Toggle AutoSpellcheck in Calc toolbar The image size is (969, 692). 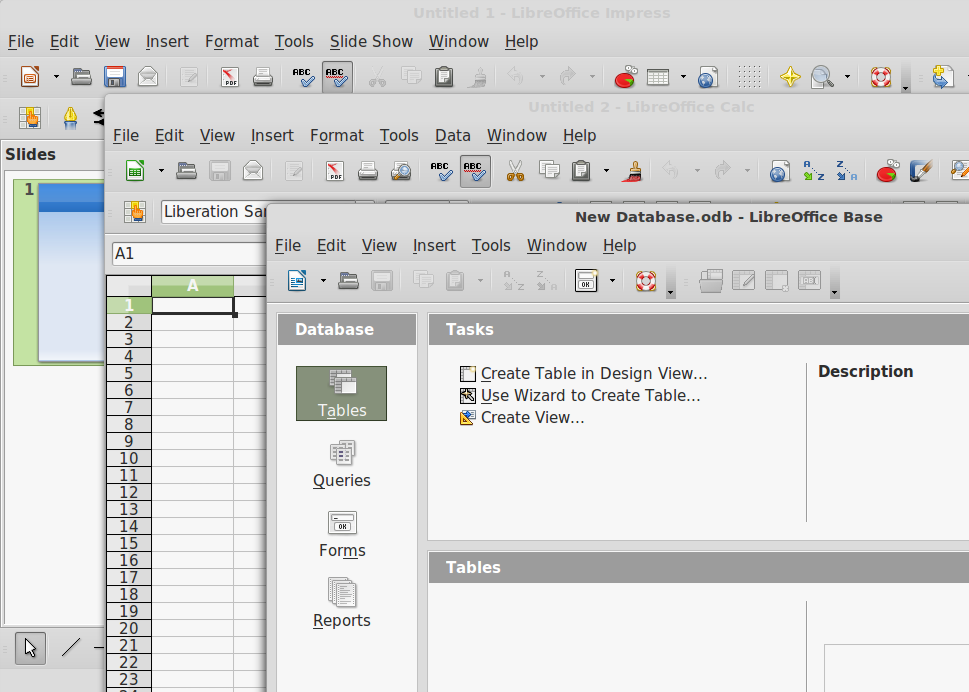tap(475, 171)
